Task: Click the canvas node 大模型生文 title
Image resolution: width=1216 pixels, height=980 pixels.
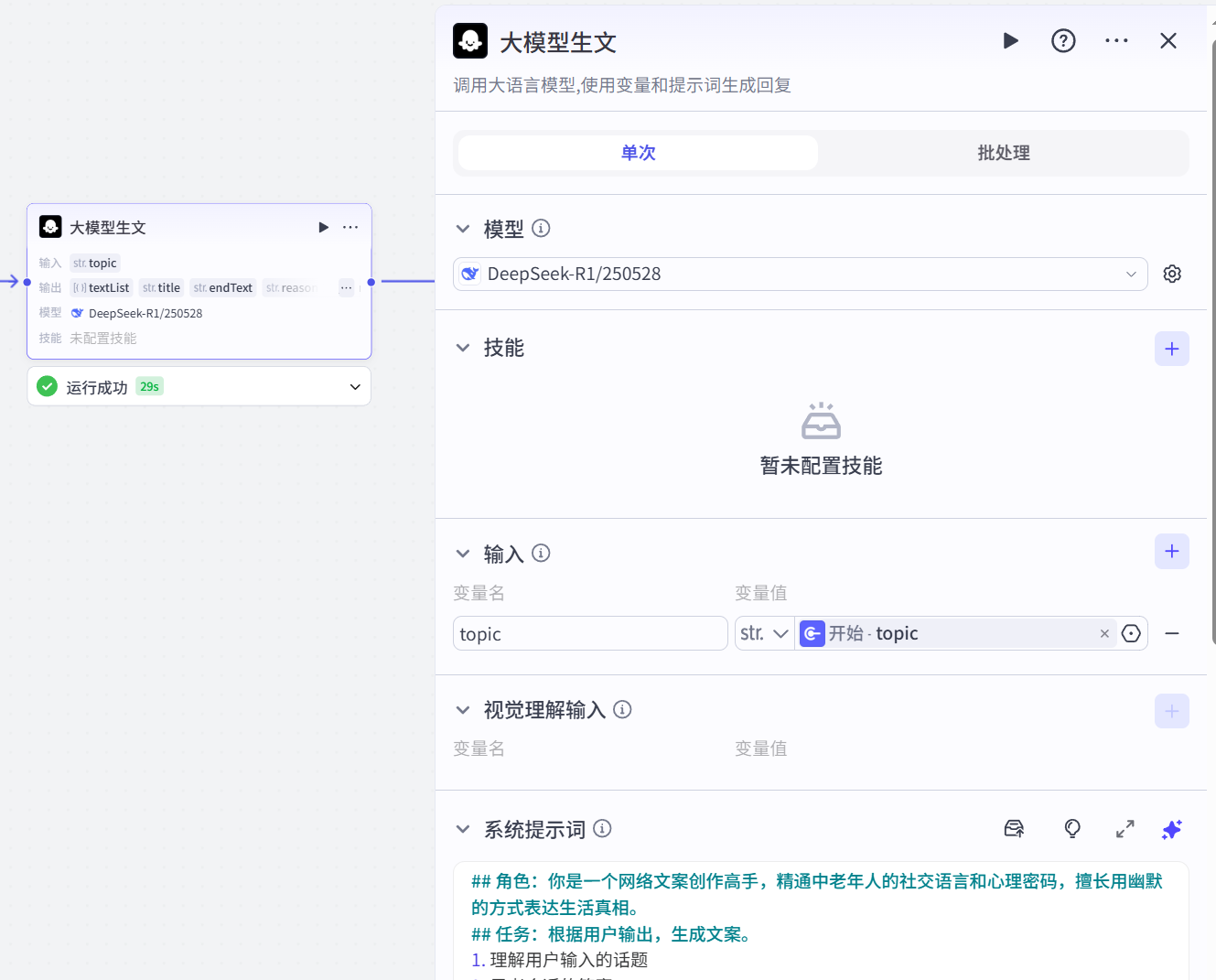Action: click(x=108, y=227)
